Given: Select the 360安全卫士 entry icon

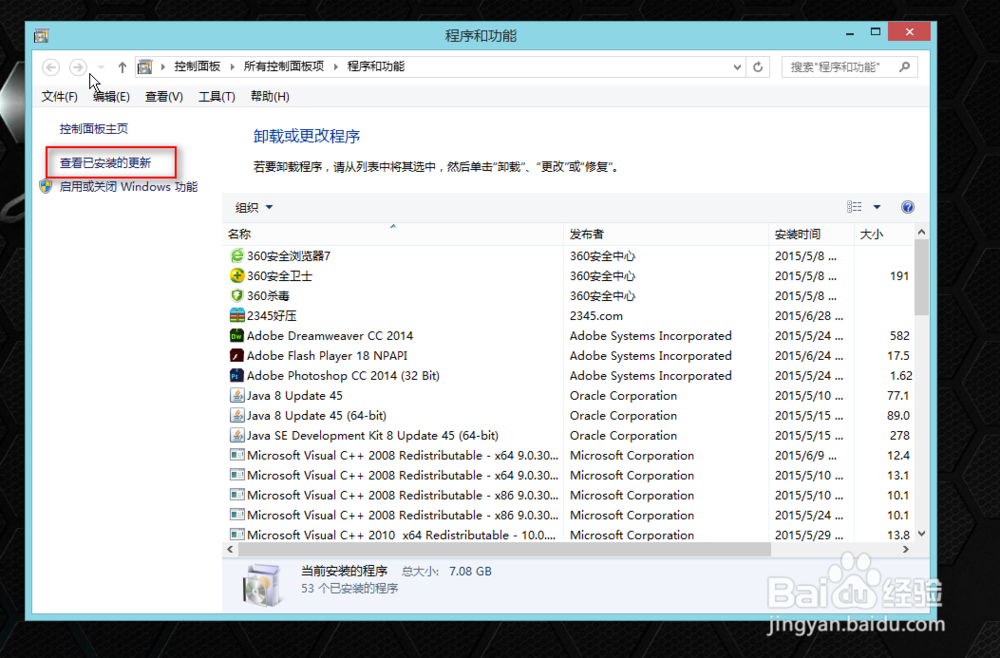Looking at the screenshot, I should click(236, 276).
